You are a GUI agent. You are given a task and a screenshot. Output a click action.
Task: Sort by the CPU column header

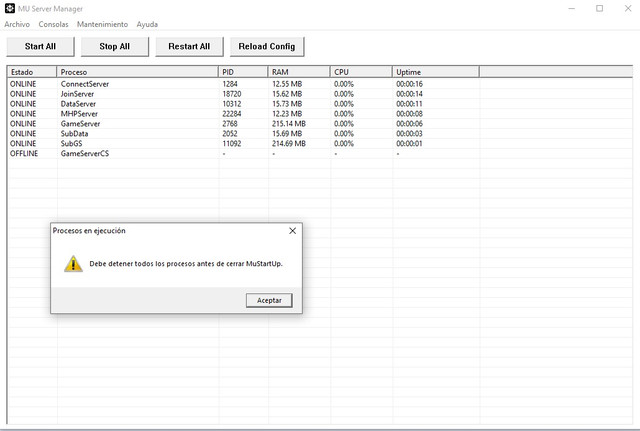click(361, 72)
